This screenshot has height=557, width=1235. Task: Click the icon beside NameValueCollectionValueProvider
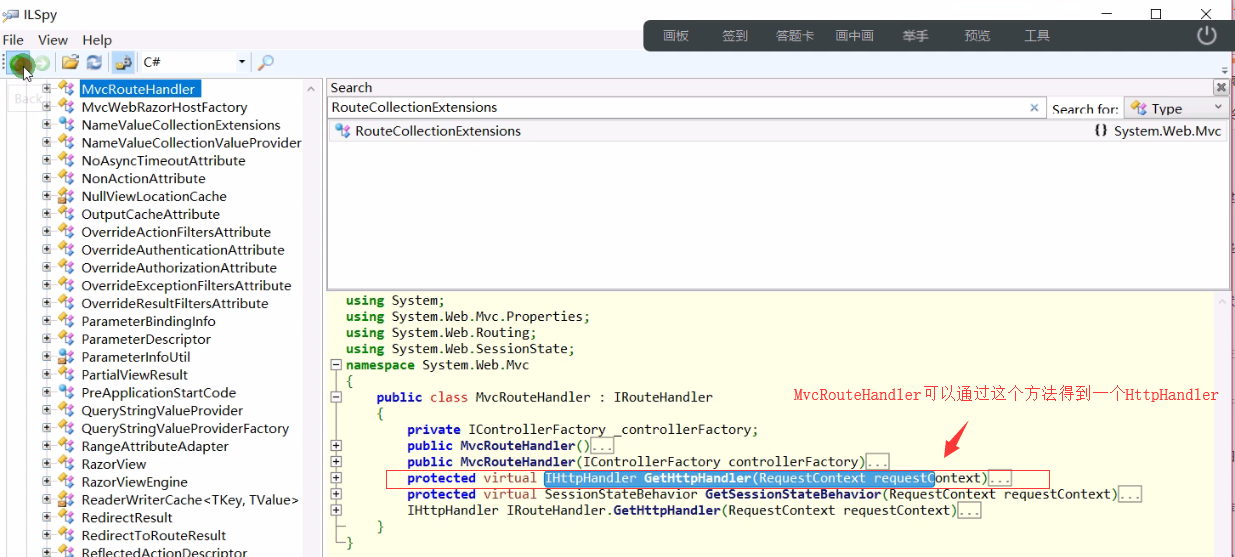tap(66, 143)
